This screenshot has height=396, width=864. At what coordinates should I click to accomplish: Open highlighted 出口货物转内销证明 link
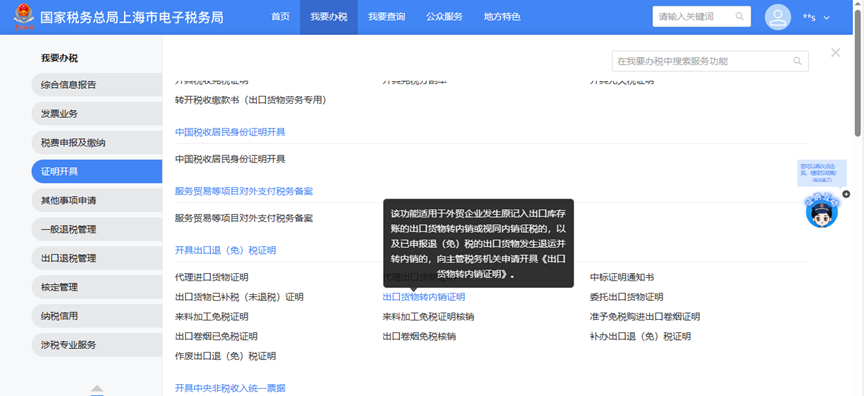coord(424,297)
